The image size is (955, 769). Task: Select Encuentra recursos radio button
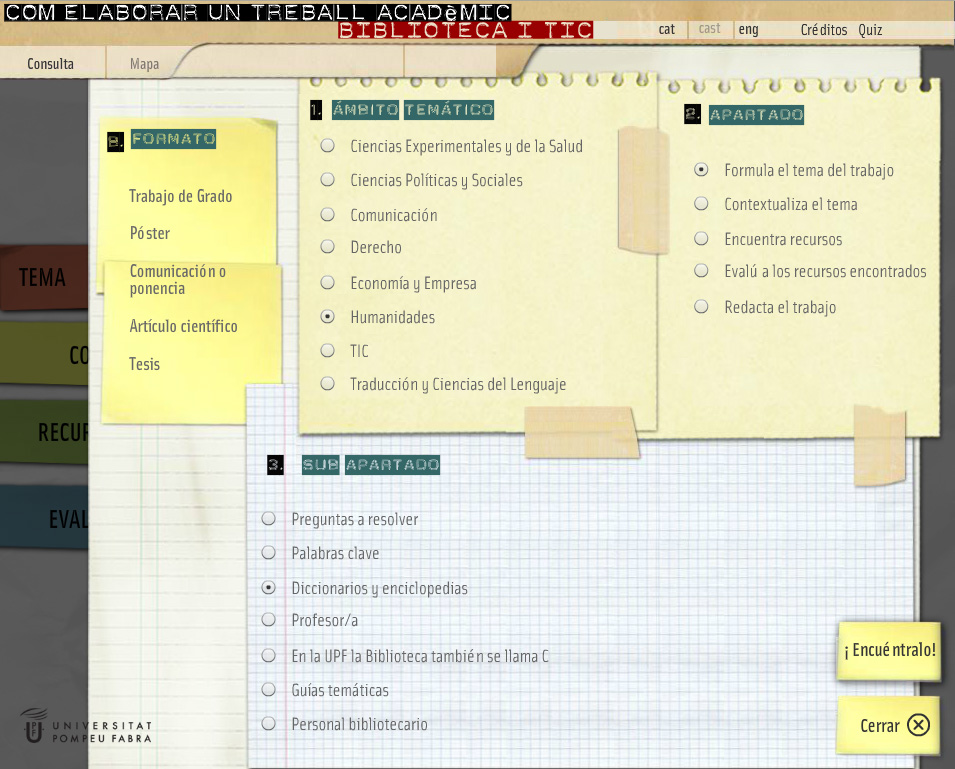point(701,239)
